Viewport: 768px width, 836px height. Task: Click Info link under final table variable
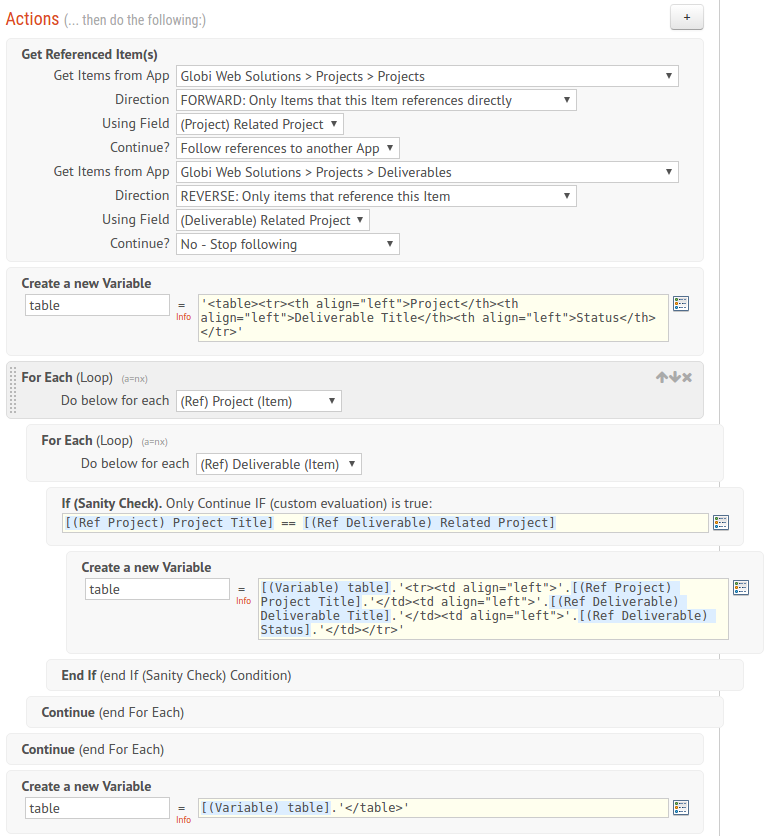(183, 820)
